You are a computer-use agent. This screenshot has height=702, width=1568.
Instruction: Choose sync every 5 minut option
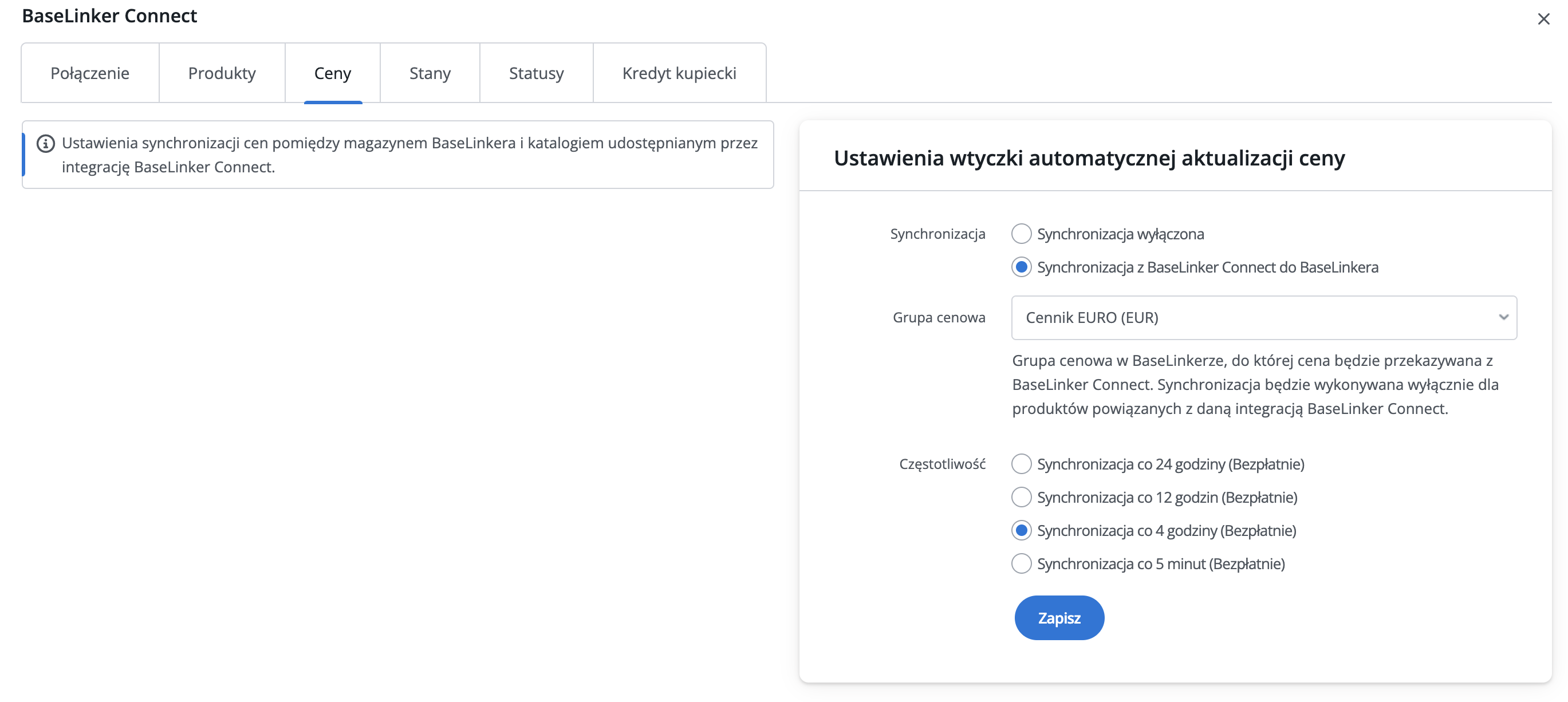1022,564
